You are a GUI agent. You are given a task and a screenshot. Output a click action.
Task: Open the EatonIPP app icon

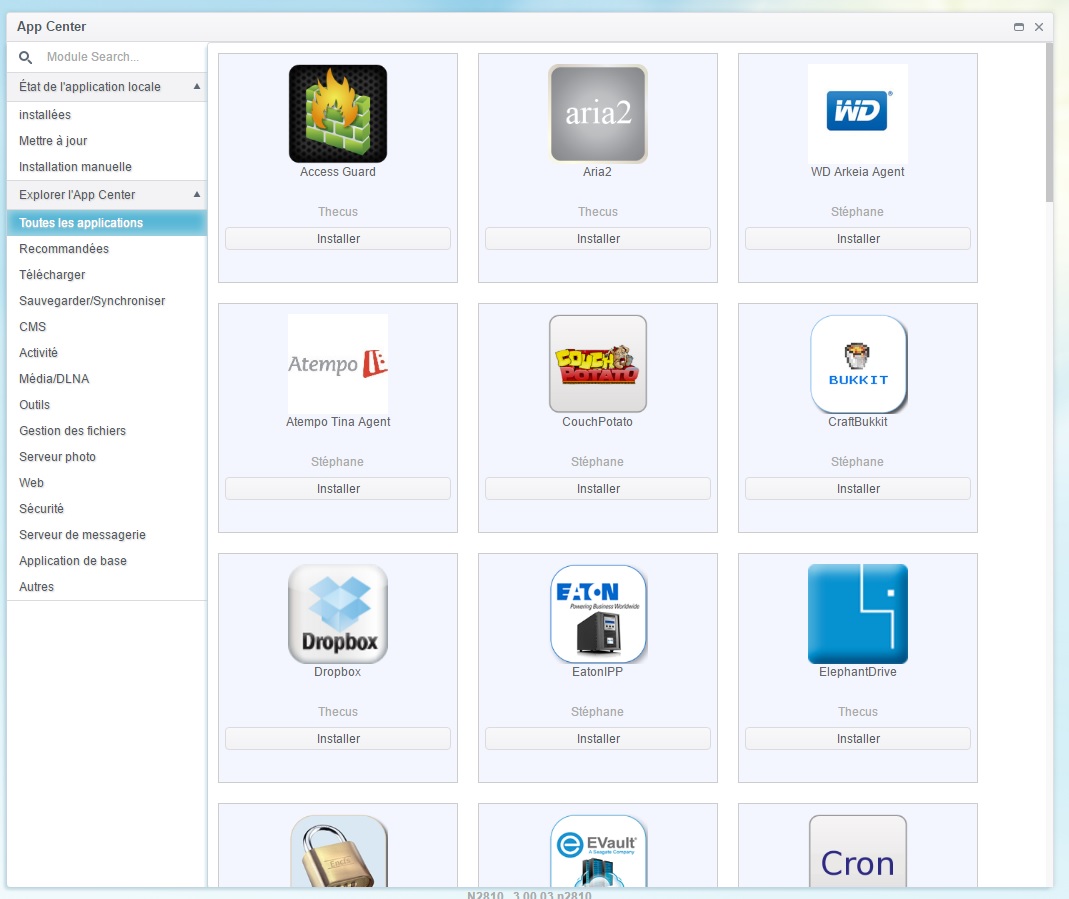pos(598,613)
